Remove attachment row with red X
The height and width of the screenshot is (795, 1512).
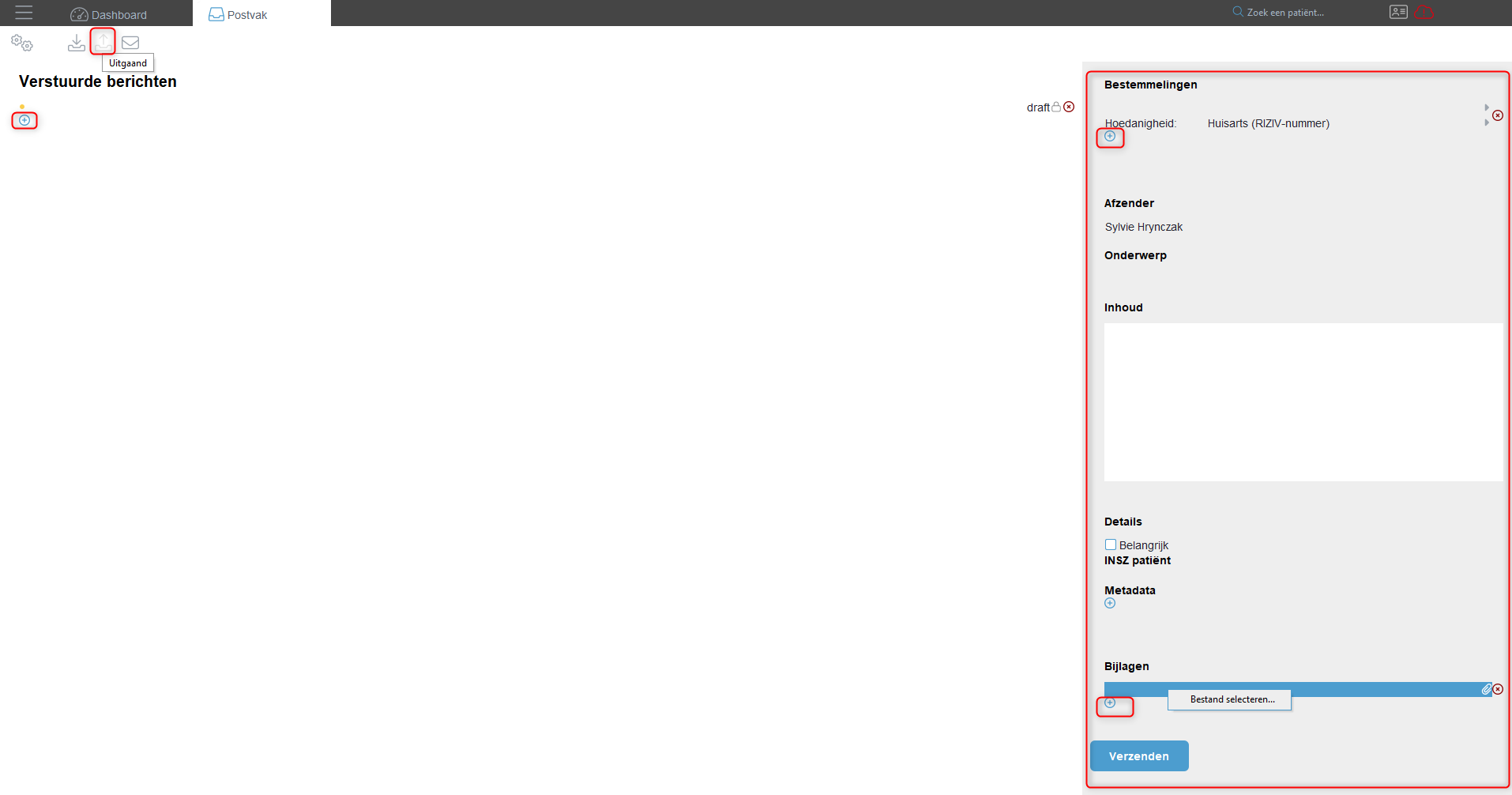coord(1498,689)
